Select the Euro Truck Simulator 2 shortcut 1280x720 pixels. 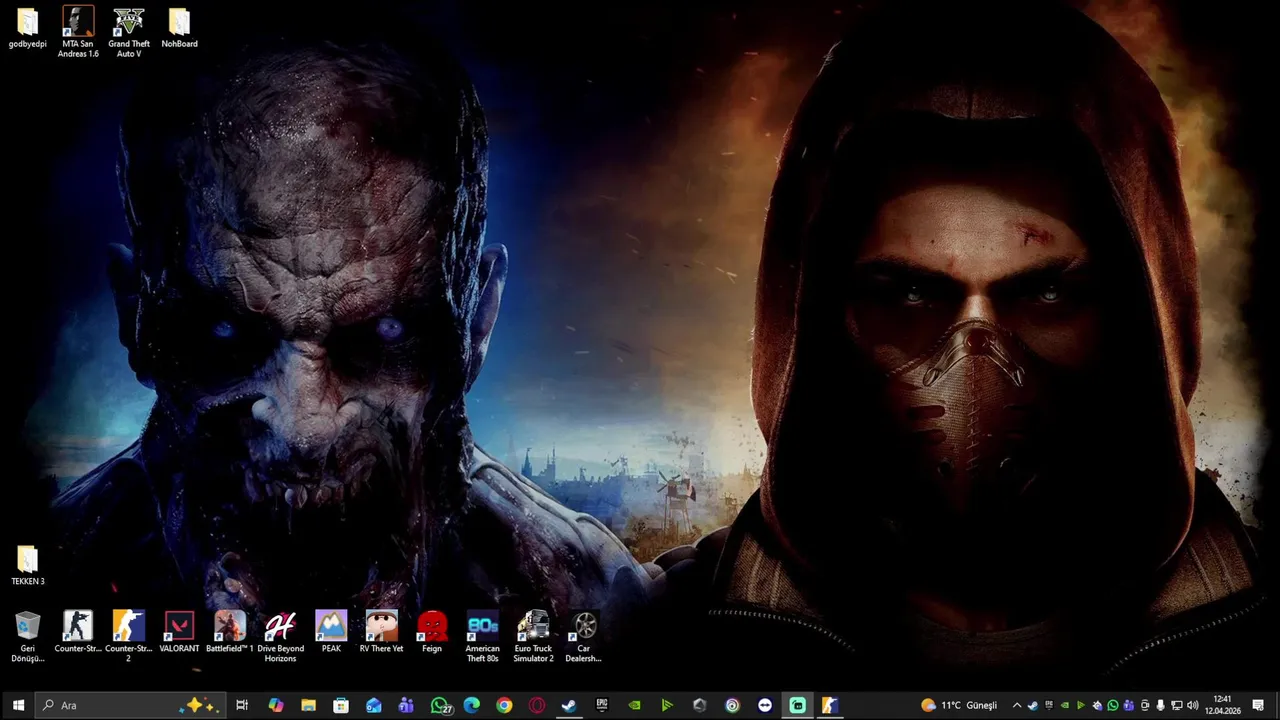533,637
